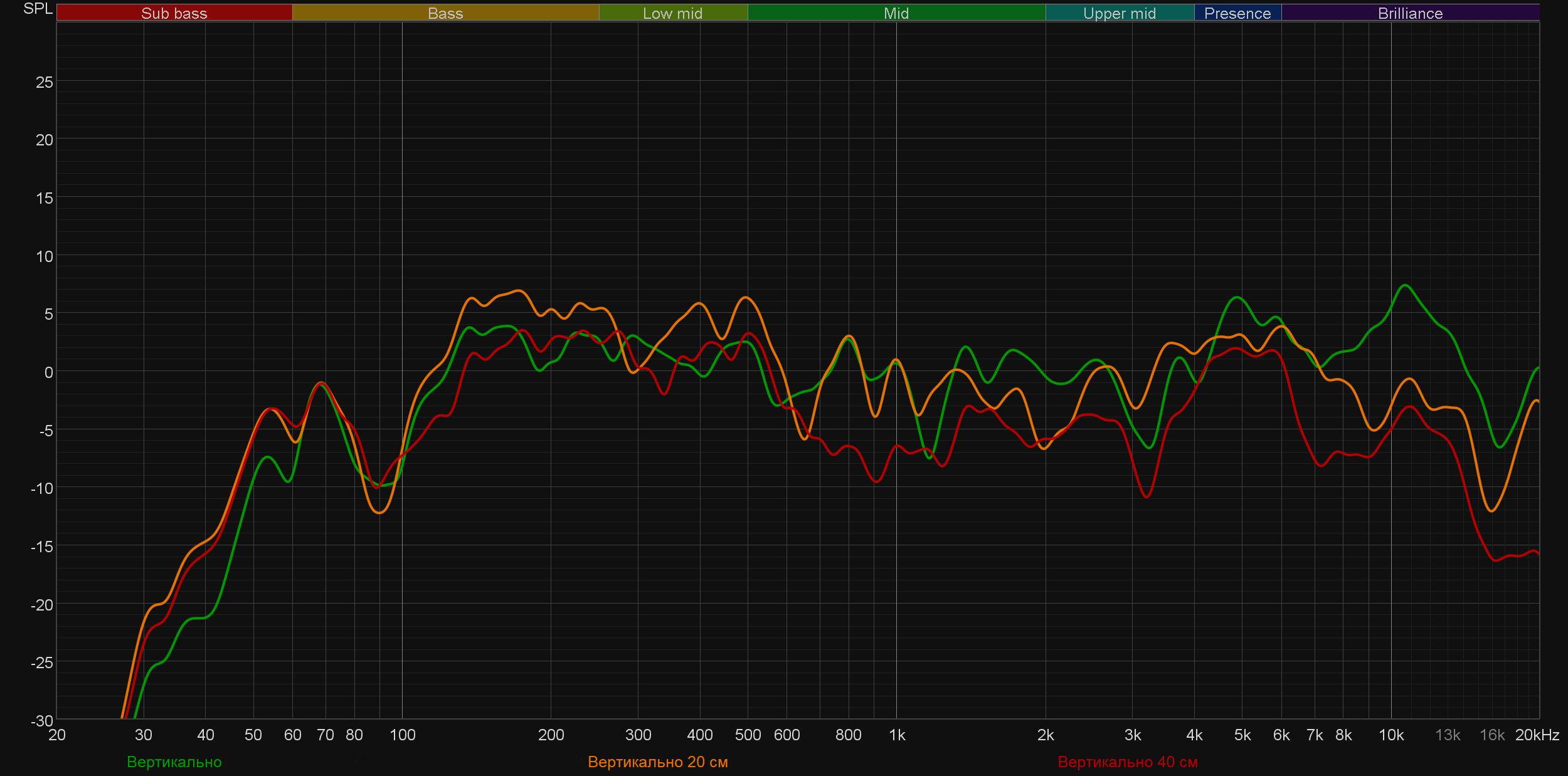
Task: Click the 13k greyed frequency label
Action: point(1447,735)
